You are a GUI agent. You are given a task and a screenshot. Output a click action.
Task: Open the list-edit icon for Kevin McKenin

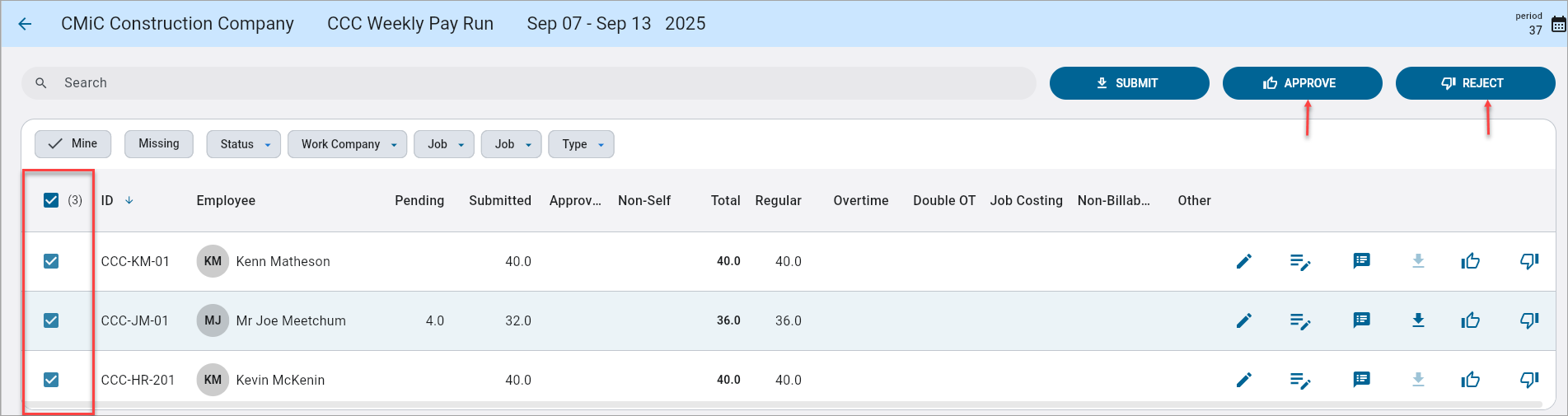pos(1300,380)
